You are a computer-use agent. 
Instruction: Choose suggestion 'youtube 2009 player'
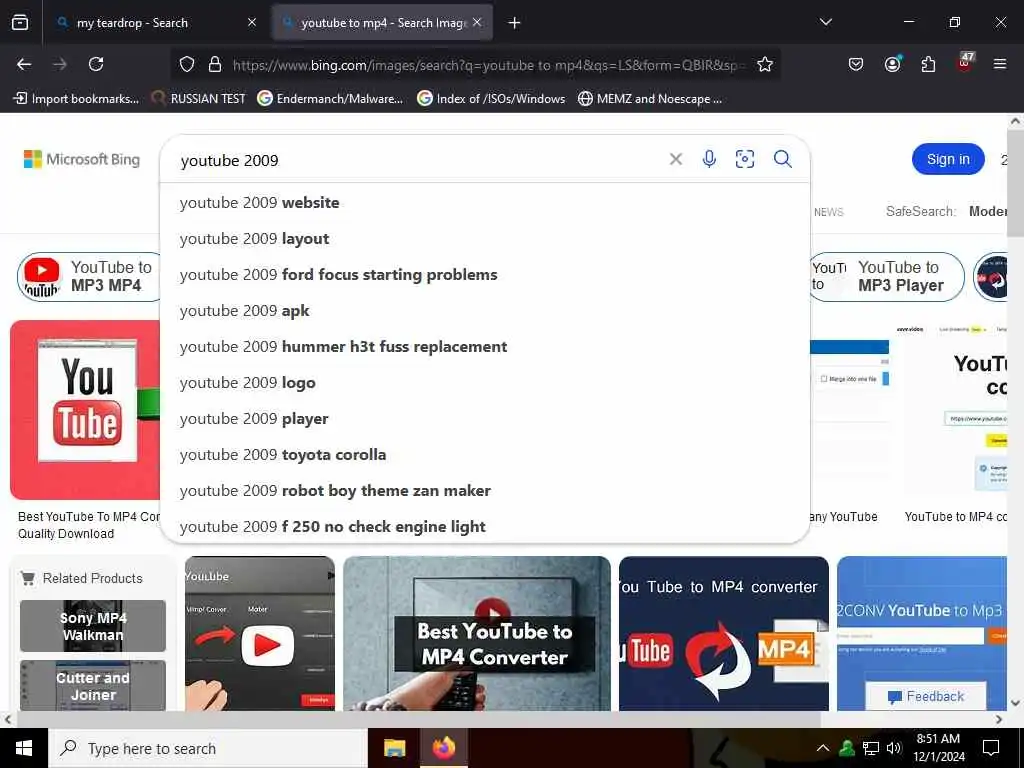485,419
